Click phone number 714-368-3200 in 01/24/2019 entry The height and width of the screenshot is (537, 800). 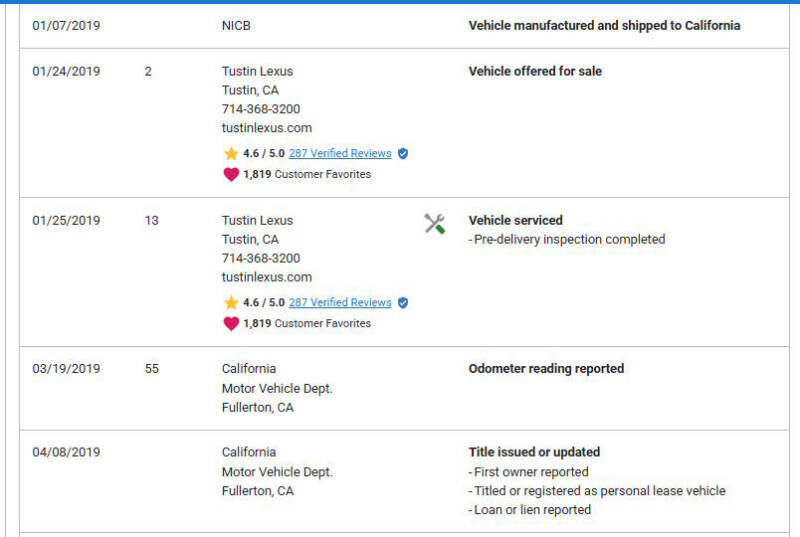click(260, 109)
